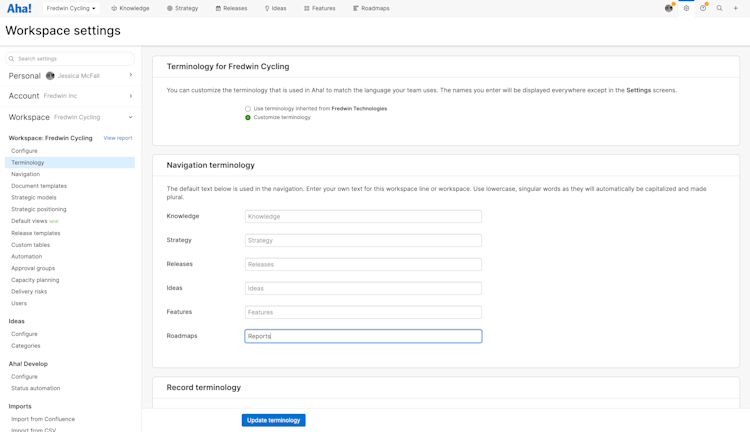
Task: Open the settings gear icon
Action: coord(686,8)
